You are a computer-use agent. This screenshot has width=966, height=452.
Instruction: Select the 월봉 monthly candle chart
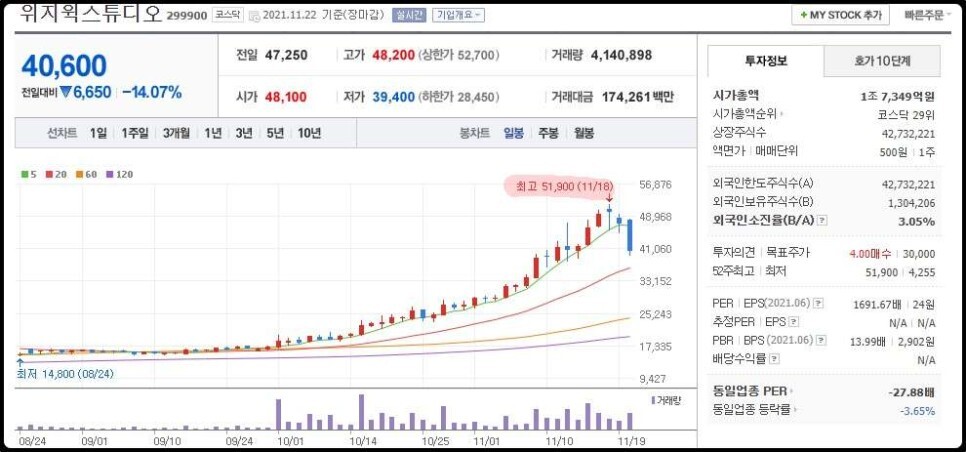(x=583, y=133)
